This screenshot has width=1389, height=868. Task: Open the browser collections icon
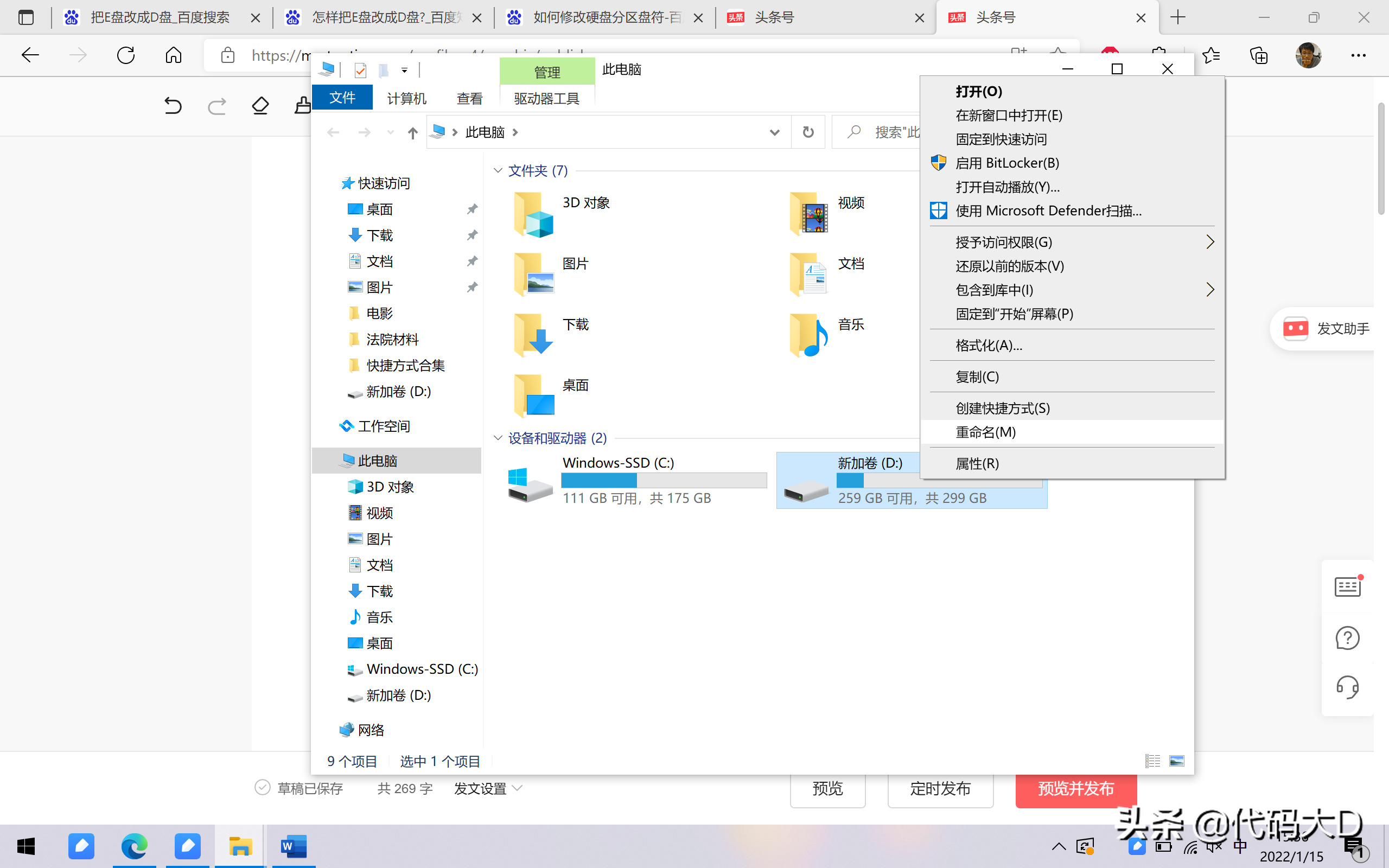(x=1259, y=55)
